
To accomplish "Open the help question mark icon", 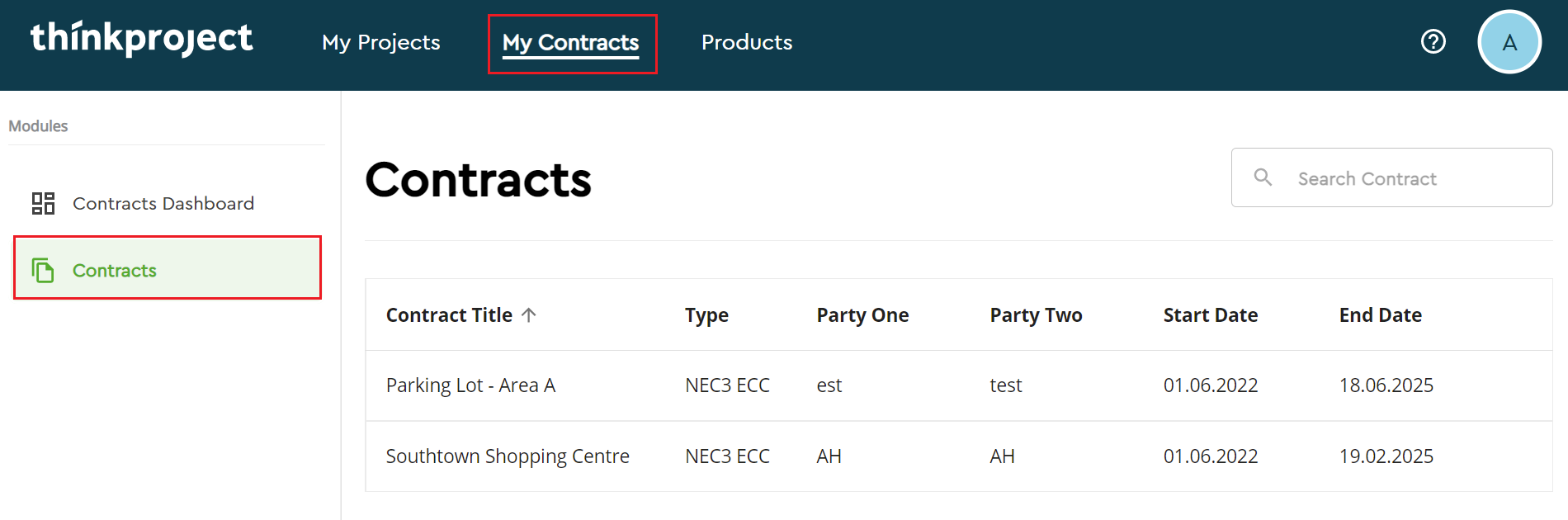I will pos(1433,41).
